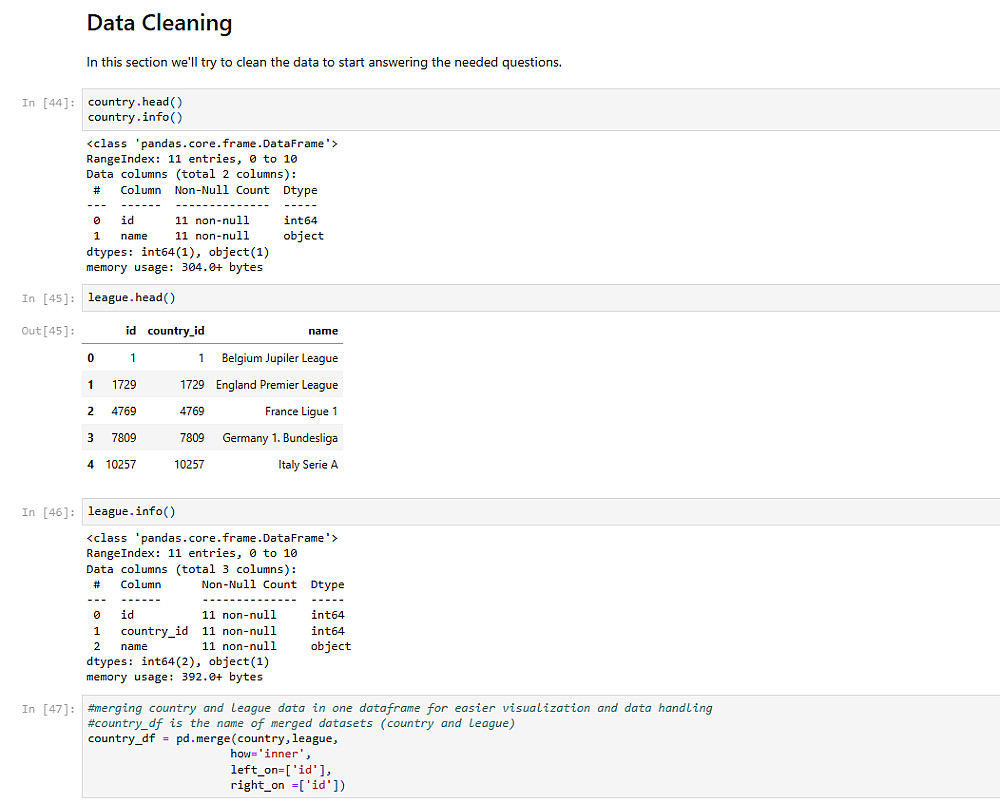Select the Germany 1. Bundesliga cell

[x=280, y=438]
